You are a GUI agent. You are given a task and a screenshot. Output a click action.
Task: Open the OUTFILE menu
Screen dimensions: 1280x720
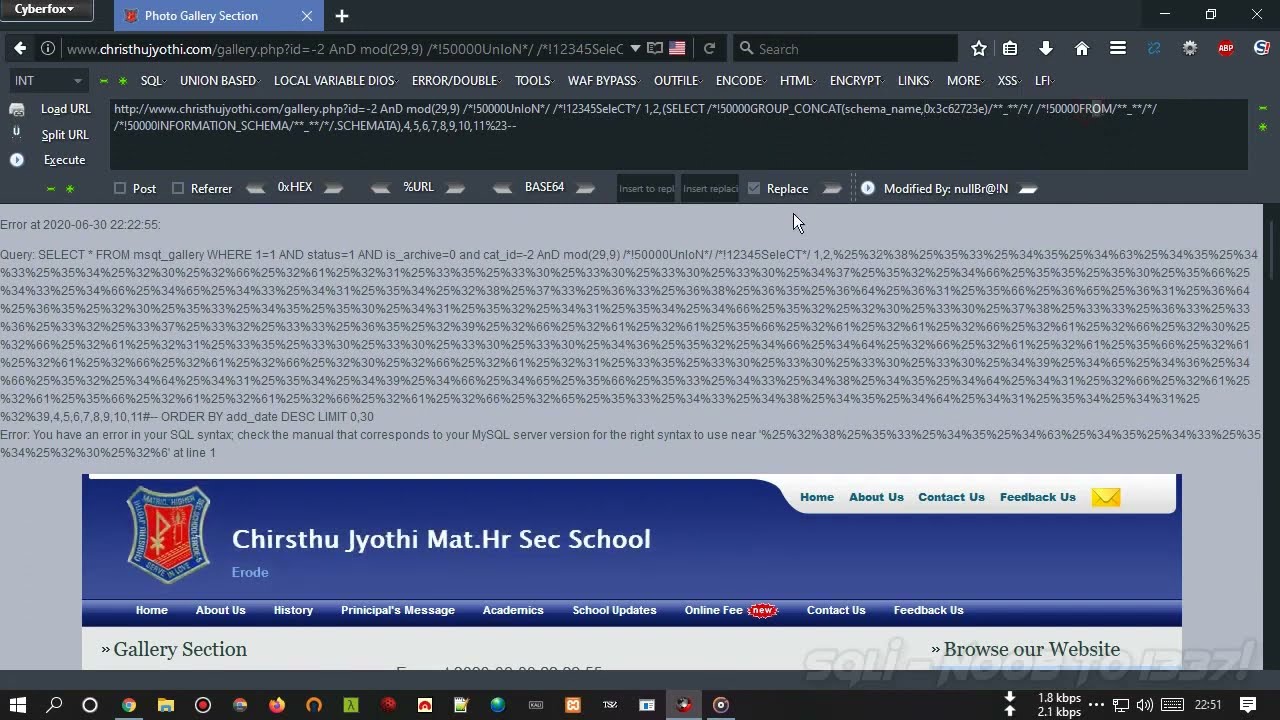point(678,81)
